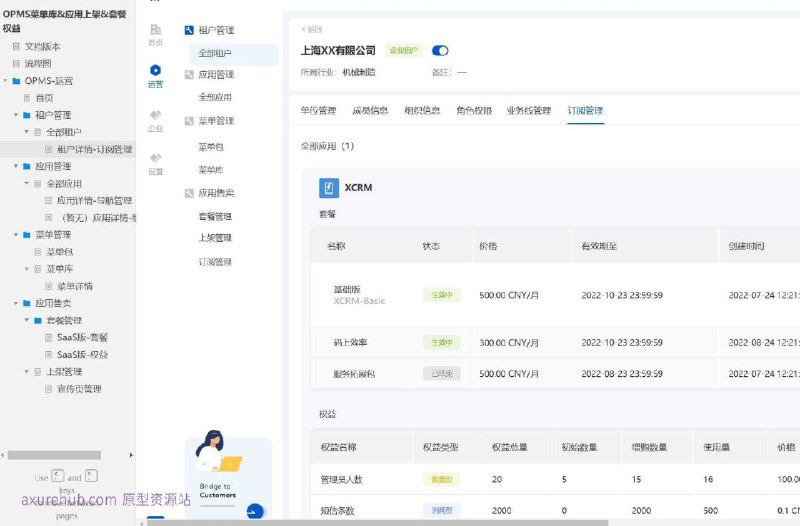800x526 pixels.
Task: Open 菜单包 in the side menu
Action: click(x=211, y=147)
